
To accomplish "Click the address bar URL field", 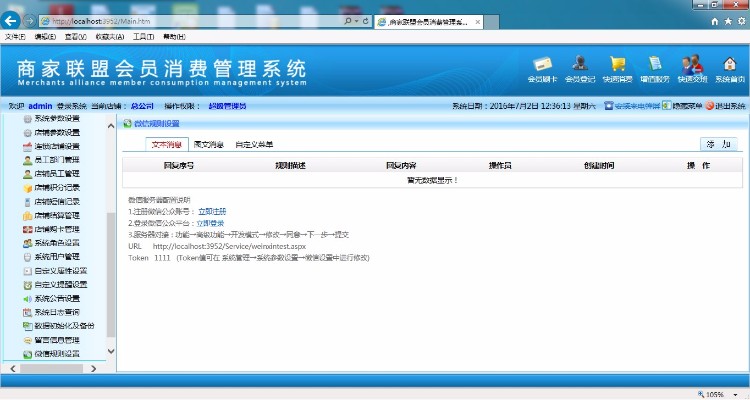I will [191, 21].
